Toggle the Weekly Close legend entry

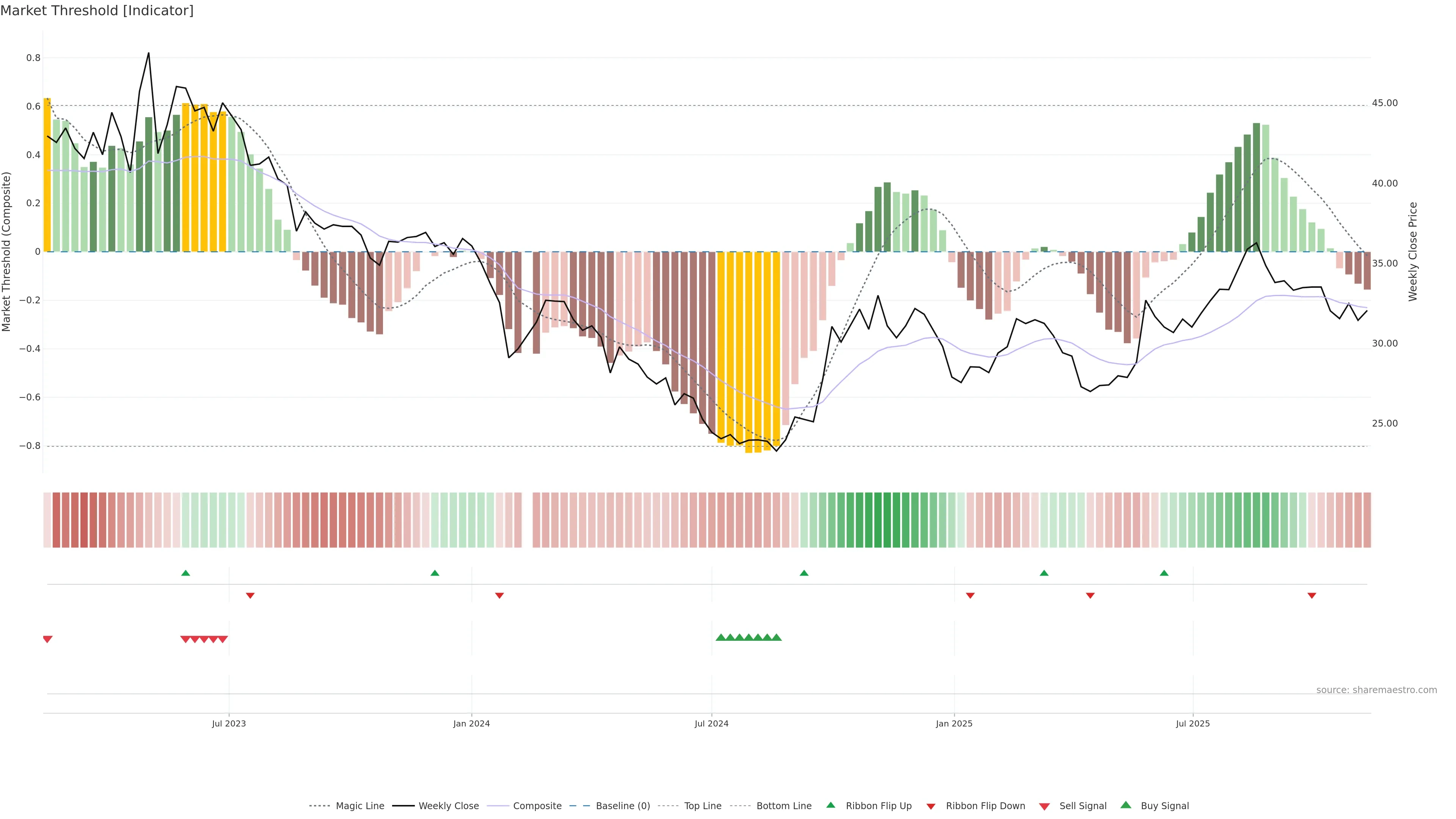(448, 806)
